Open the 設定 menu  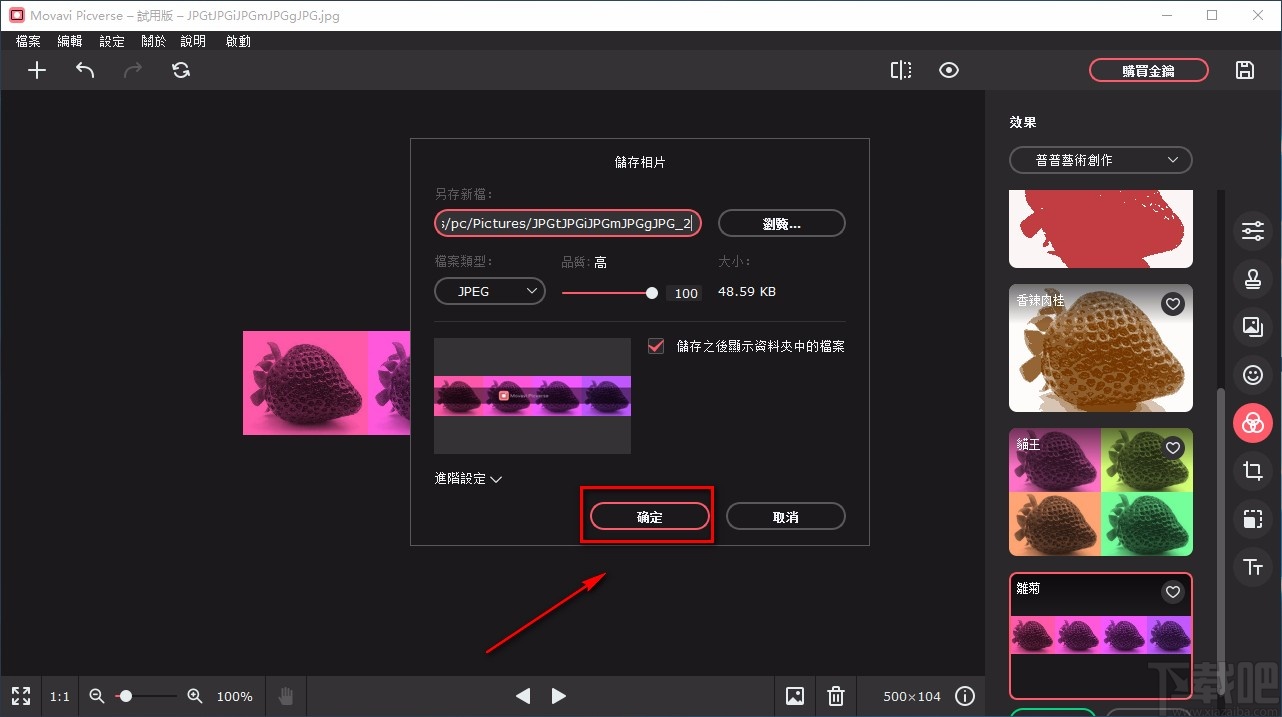[x=111, y=41]
